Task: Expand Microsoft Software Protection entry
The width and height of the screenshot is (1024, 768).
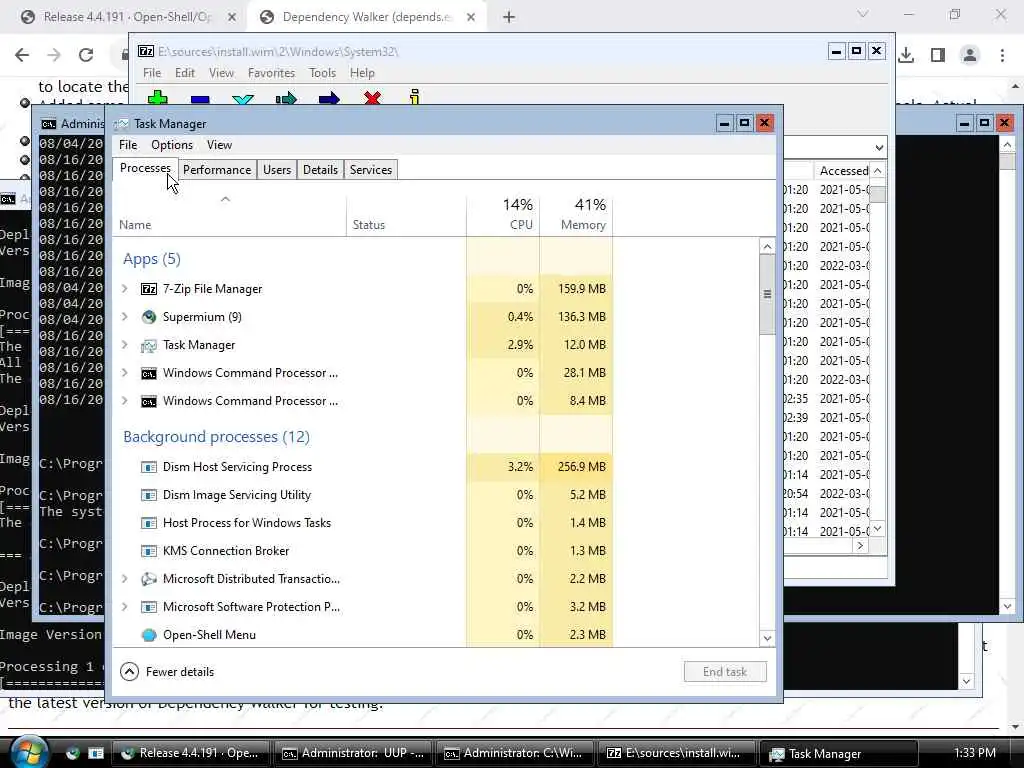Action: coord(125,607)
